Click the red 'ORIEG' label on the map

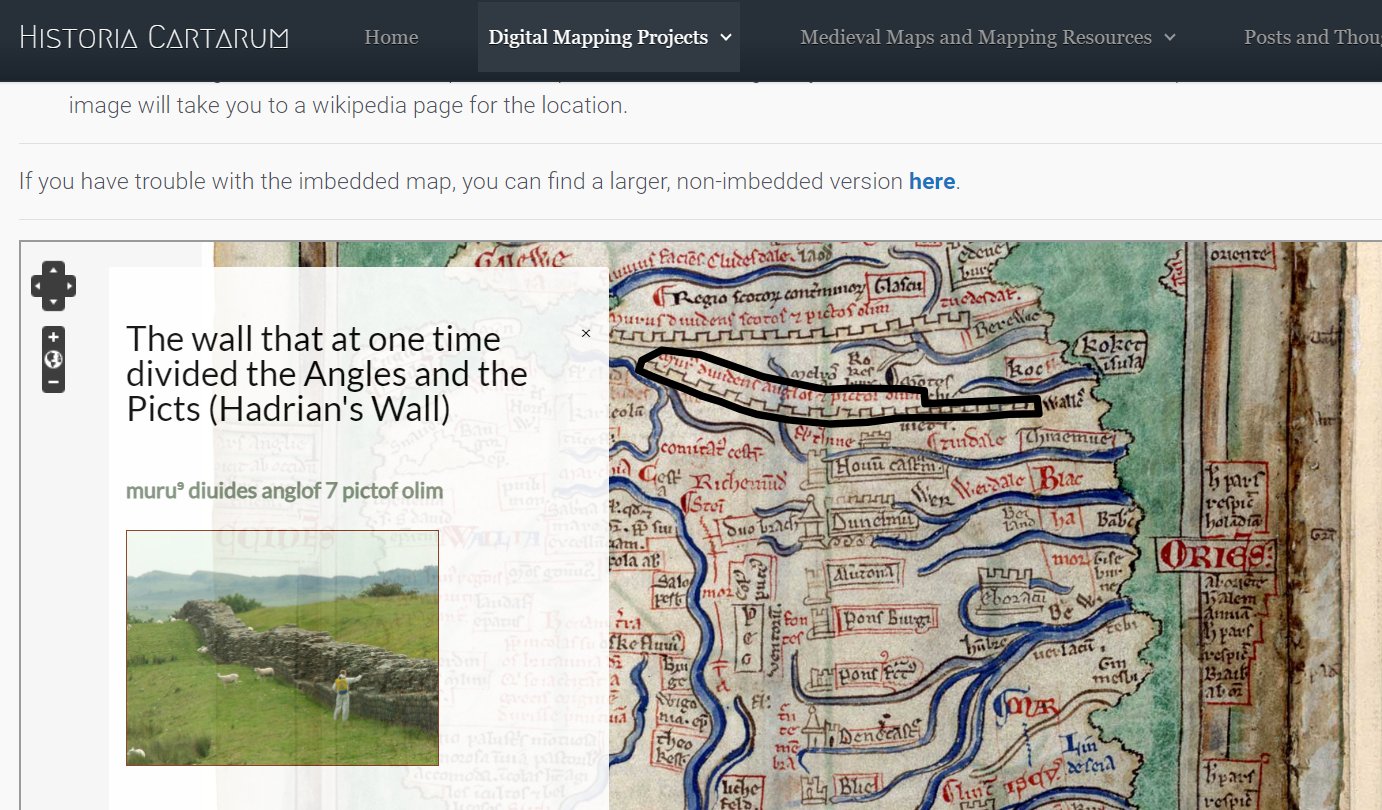1215,553
